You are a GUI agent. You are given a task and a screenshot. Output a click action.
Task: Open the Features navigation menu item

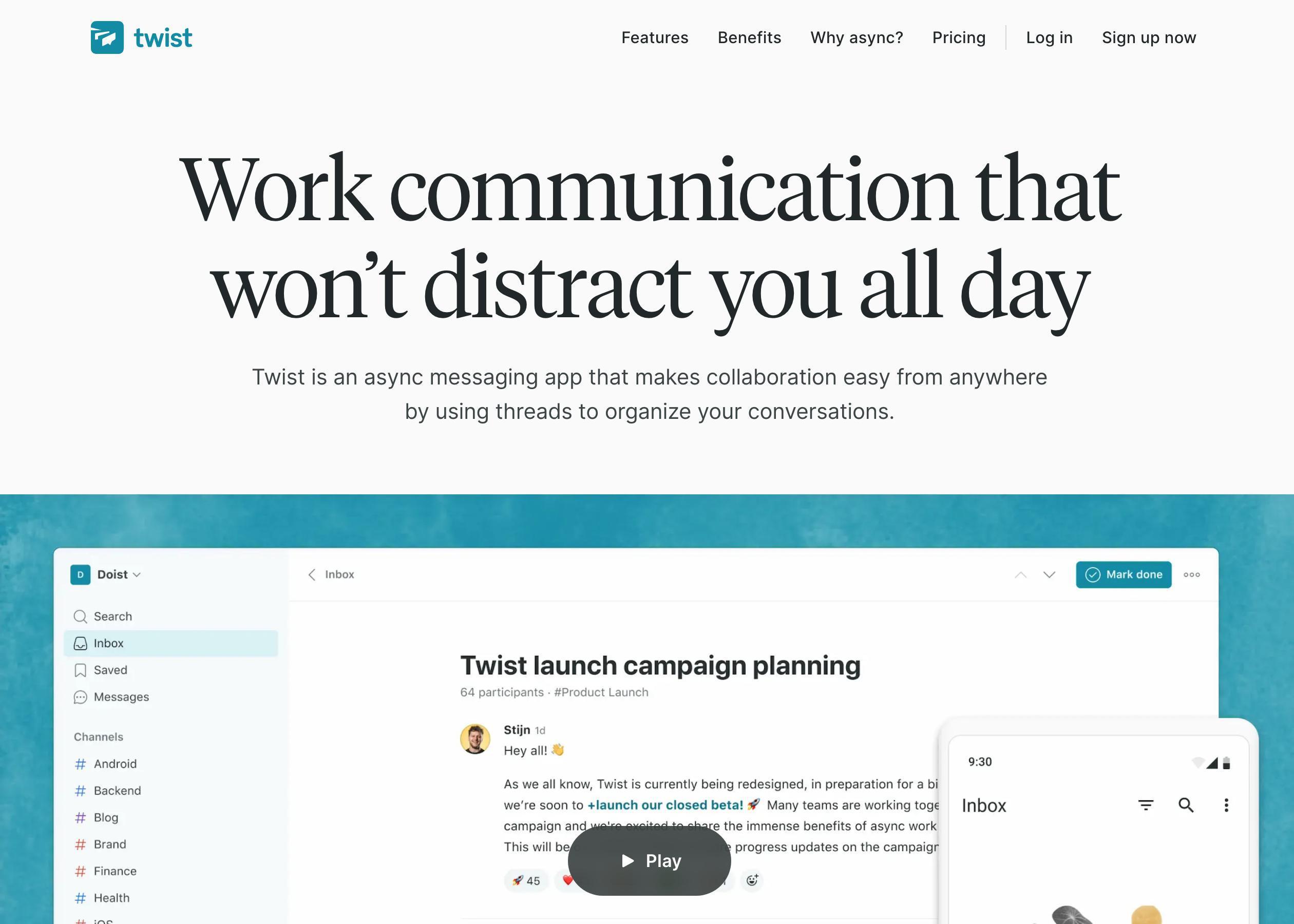[655, 37]
